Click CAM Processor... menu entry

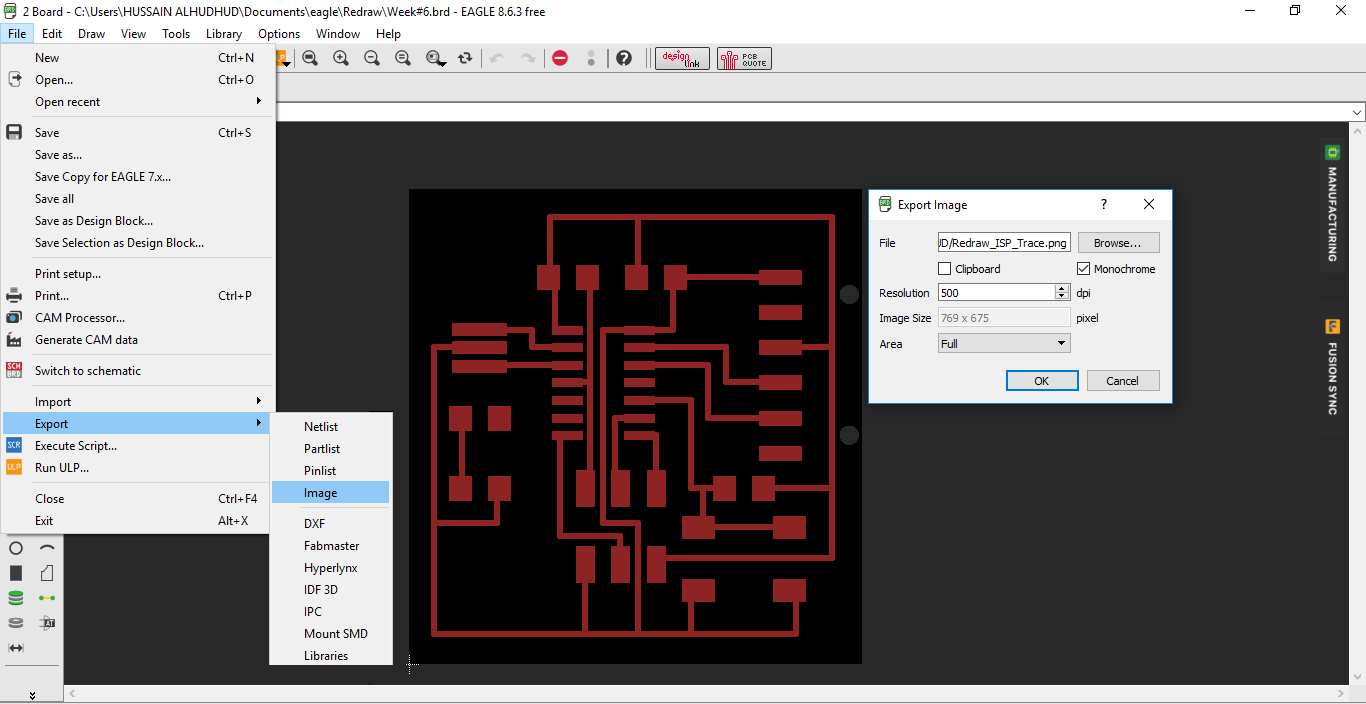tap(138, 318)
